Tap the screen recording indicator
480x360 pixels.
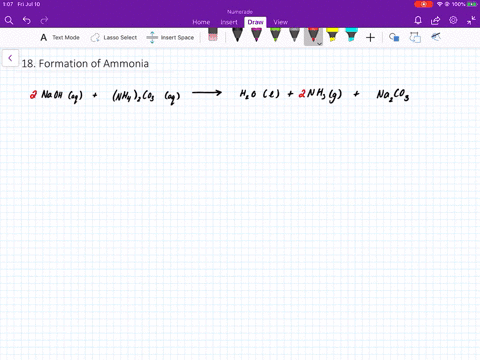coord(423,4)
